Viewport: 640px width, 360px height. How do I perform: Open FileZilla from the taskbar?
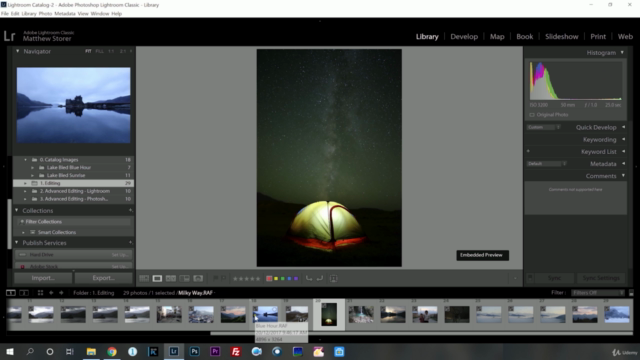[x=236, y=351]
